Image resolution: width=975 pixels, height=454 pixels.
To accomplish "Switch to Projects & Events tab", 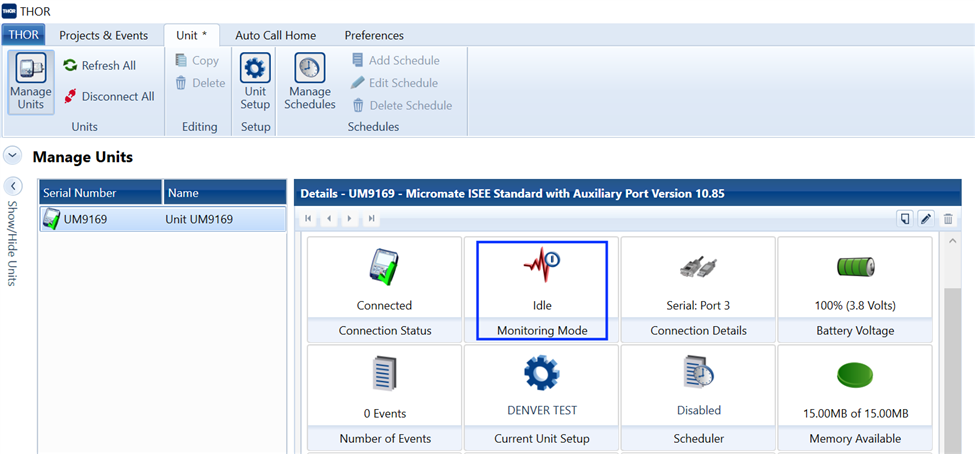I will click(x=104, y=35).
